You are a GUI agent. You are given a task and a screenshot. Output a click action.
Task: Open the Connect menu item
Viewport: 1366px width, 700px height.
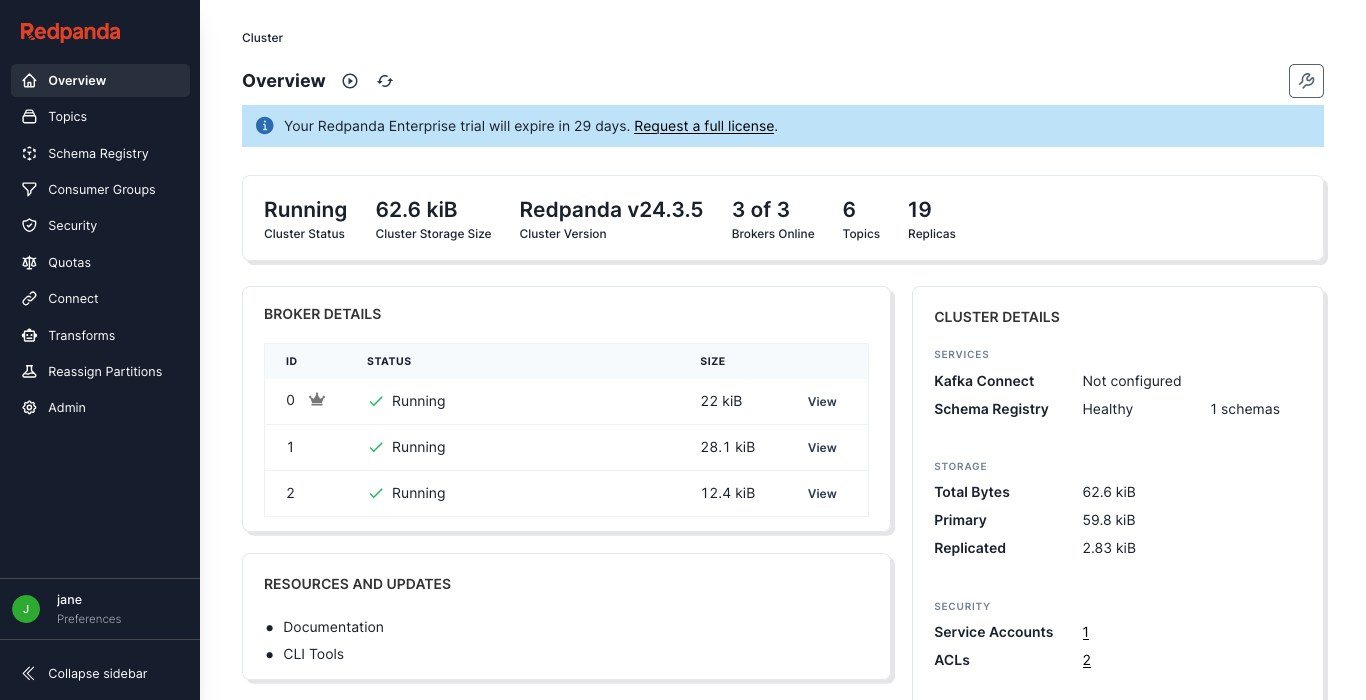(73, 299)
